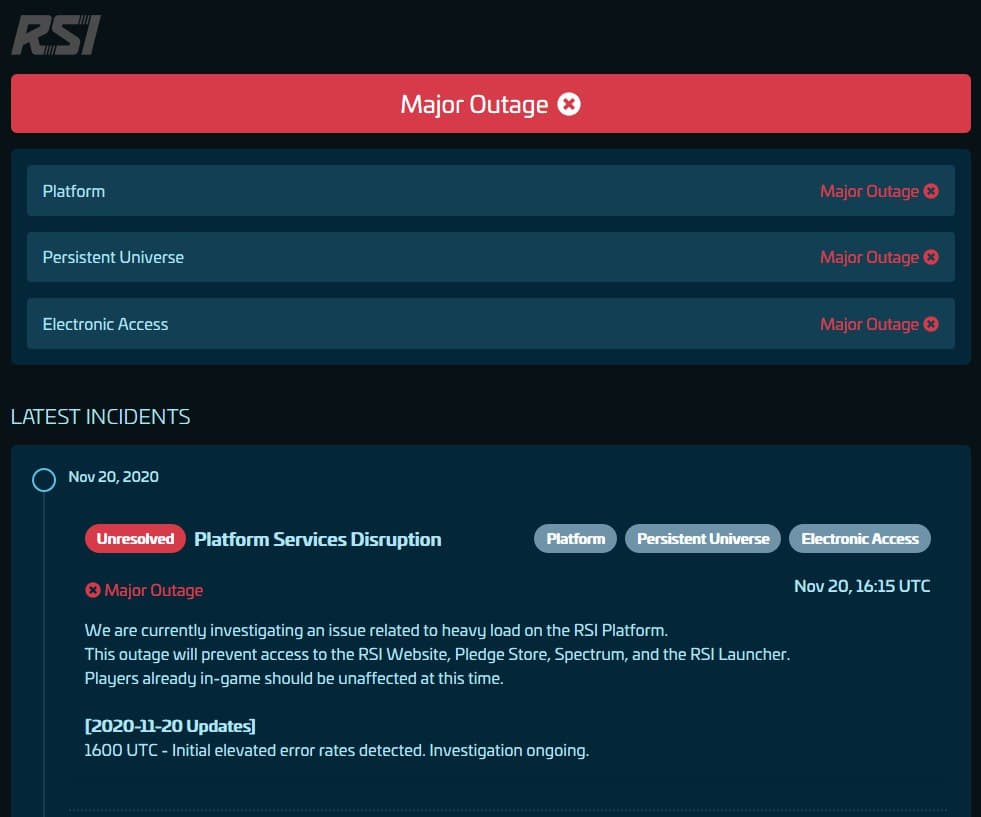
Task: Click the Major Outage status text in the Platform row
Action: tap(869, 191)
